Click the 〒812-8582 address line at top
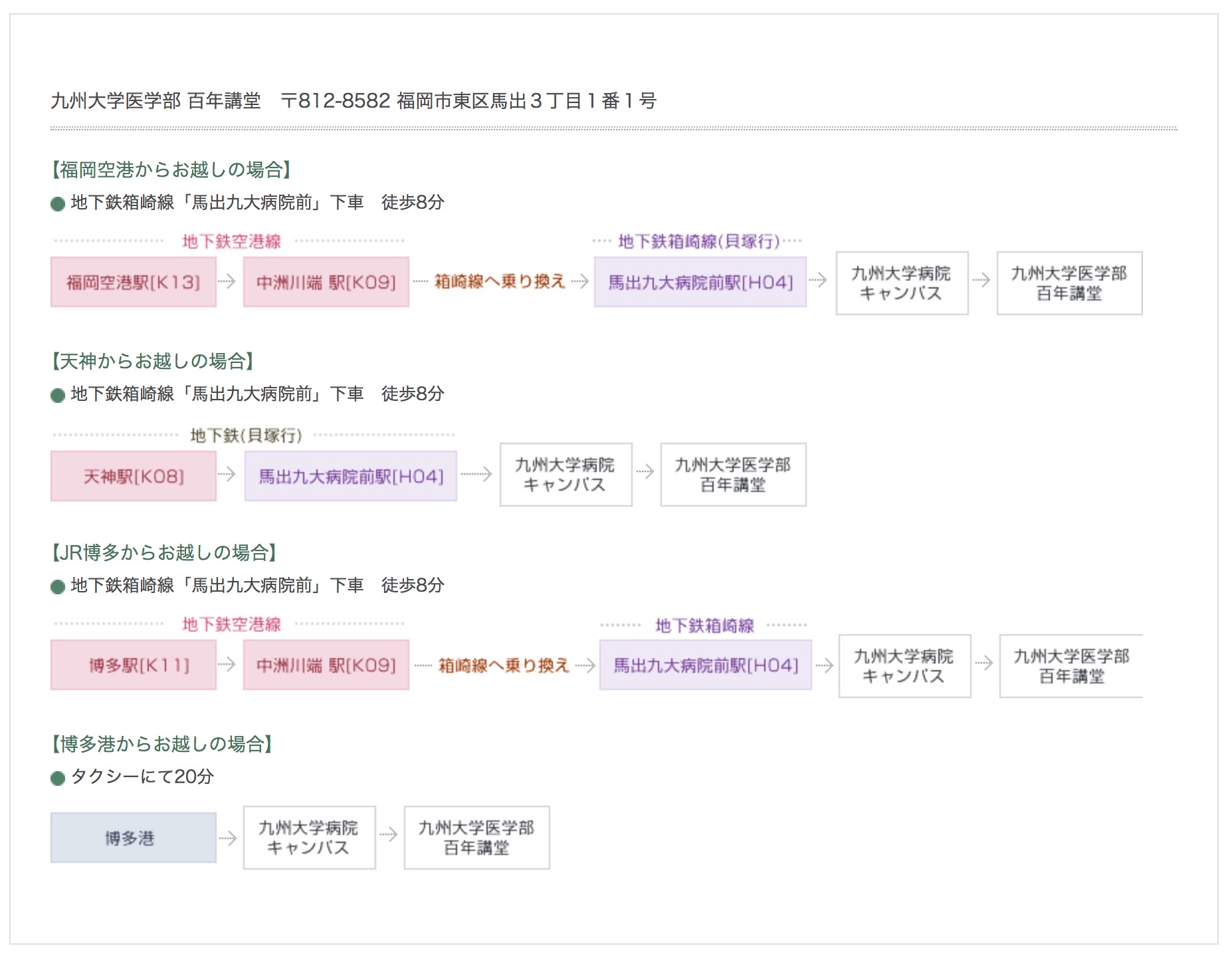Image resolution: width=1232 pixels, height=956 pixels. (x=468, y=101)
